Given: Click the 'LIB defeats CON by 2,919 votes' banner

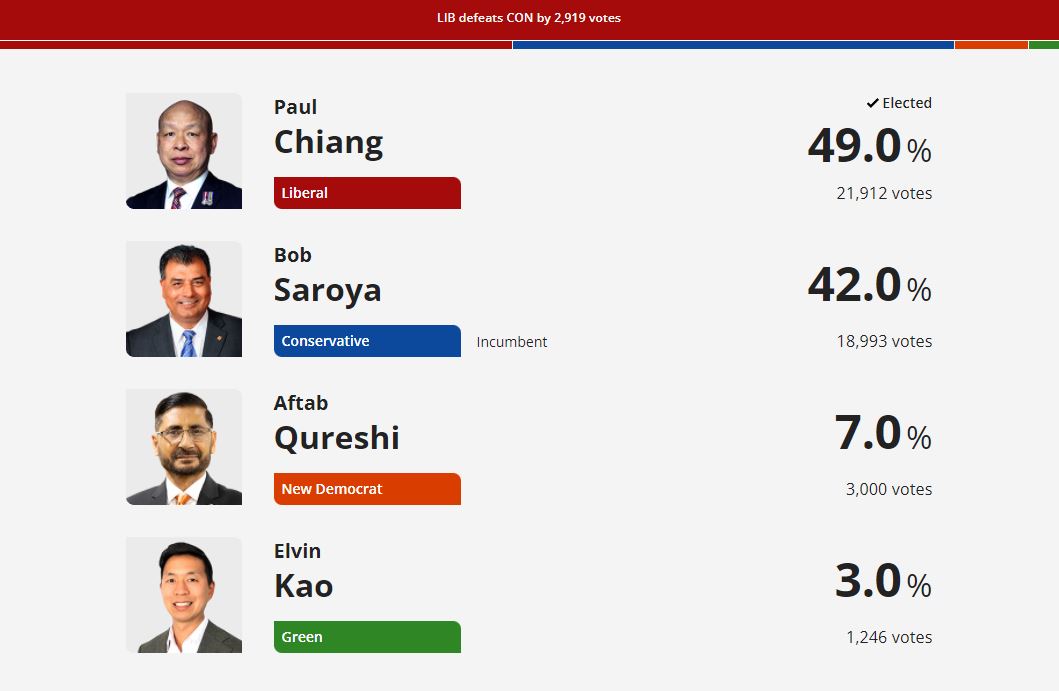Looking at the screenshot, I should [529, 18].
